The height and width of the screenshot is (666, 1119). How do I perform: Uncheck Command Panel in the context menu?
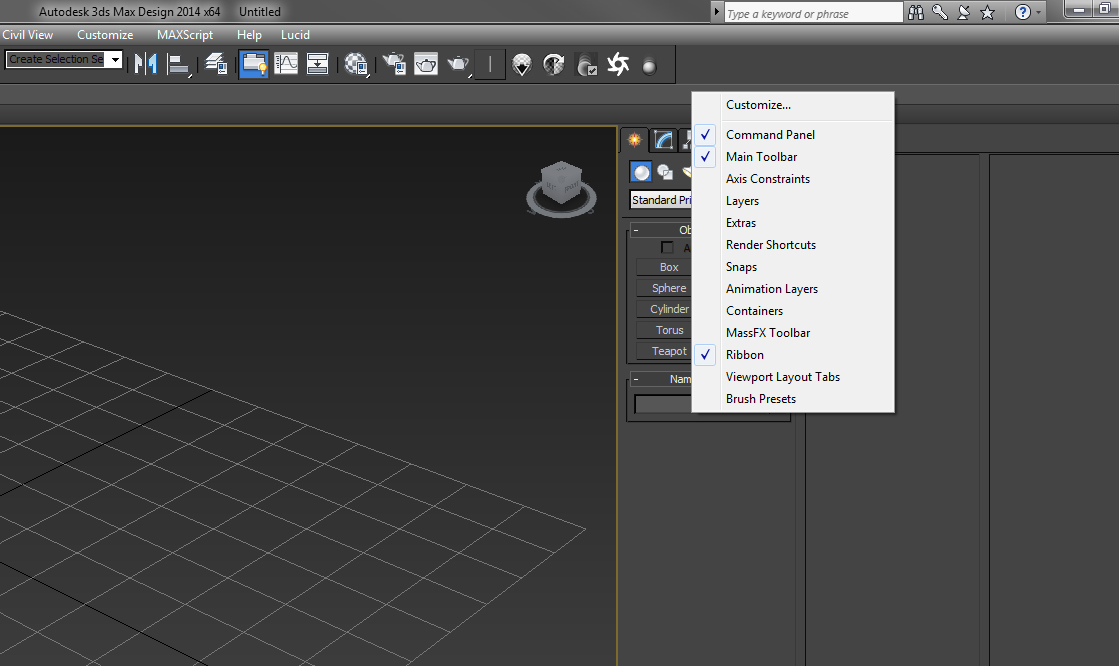point(770,135)
